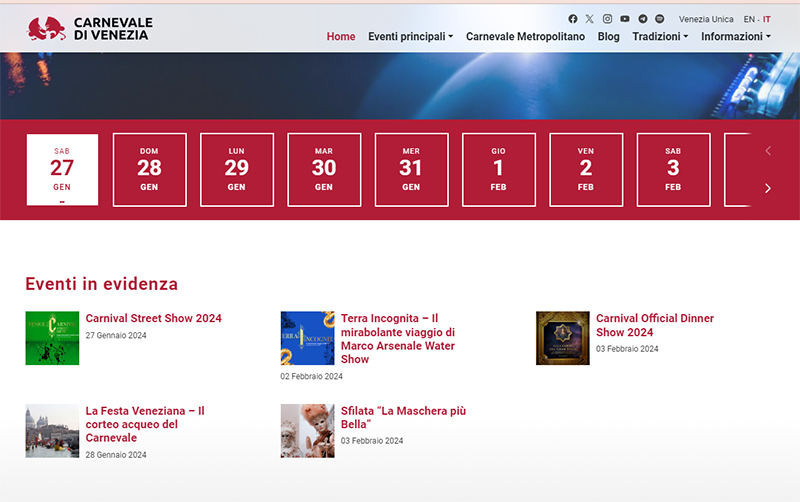The height and width of the screenshot is (502, 800).
Task: Open Terra Incognita Water Show link
Action: point(398,339)
